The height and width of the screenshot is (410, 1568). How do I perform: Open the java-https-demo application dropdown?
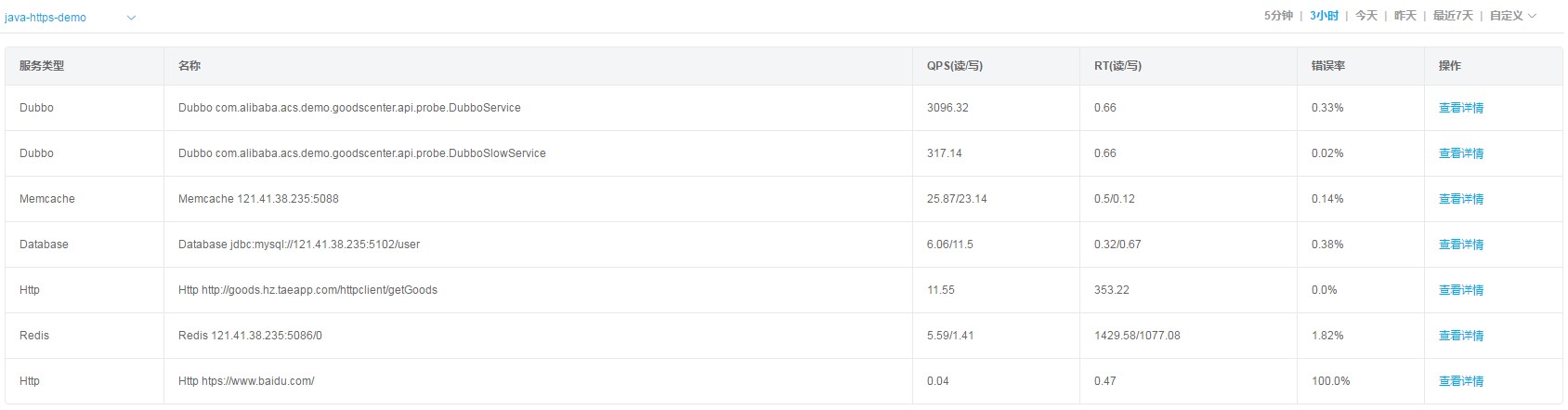(70, 18)
